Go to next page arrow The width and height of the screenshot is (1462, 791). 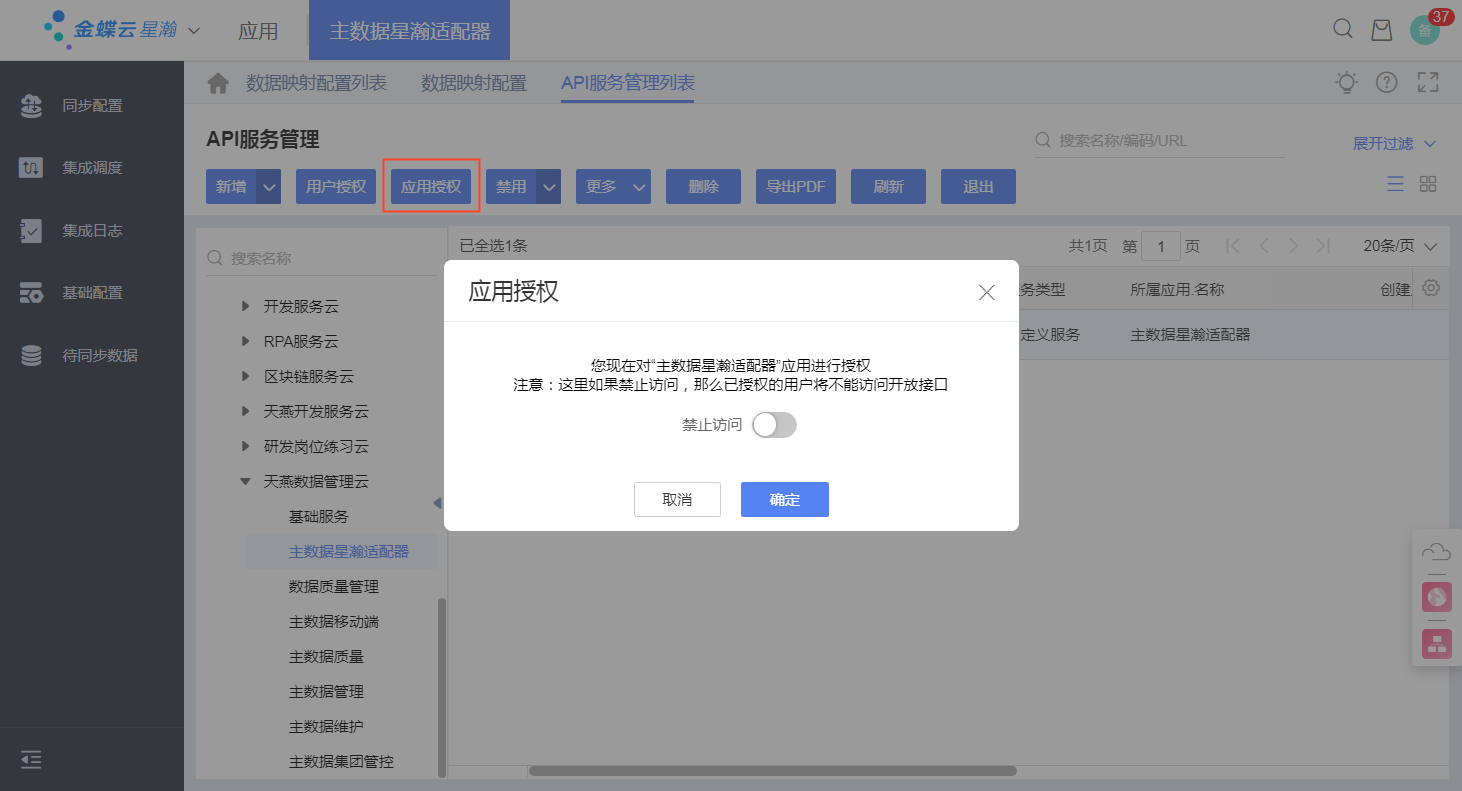pos(1293,246)
